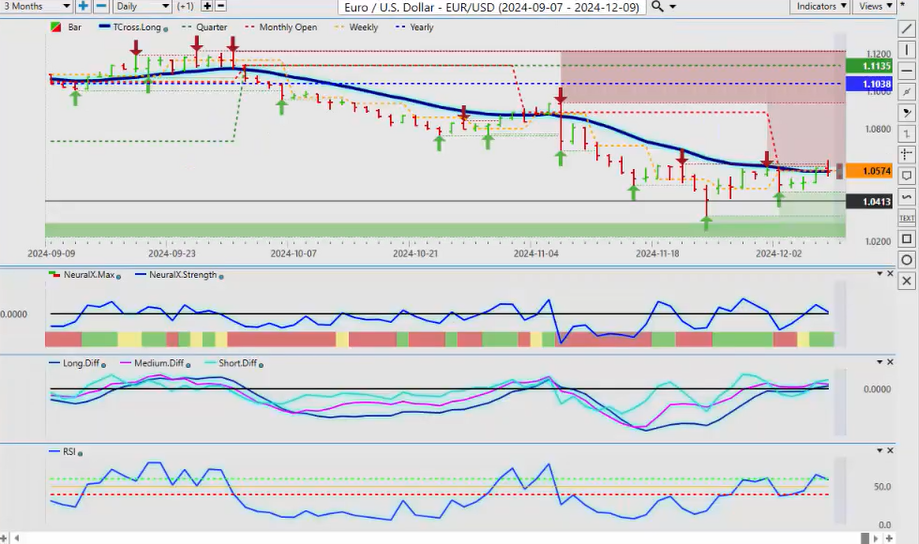Select the rectangle shape tool

pos(906,239)
